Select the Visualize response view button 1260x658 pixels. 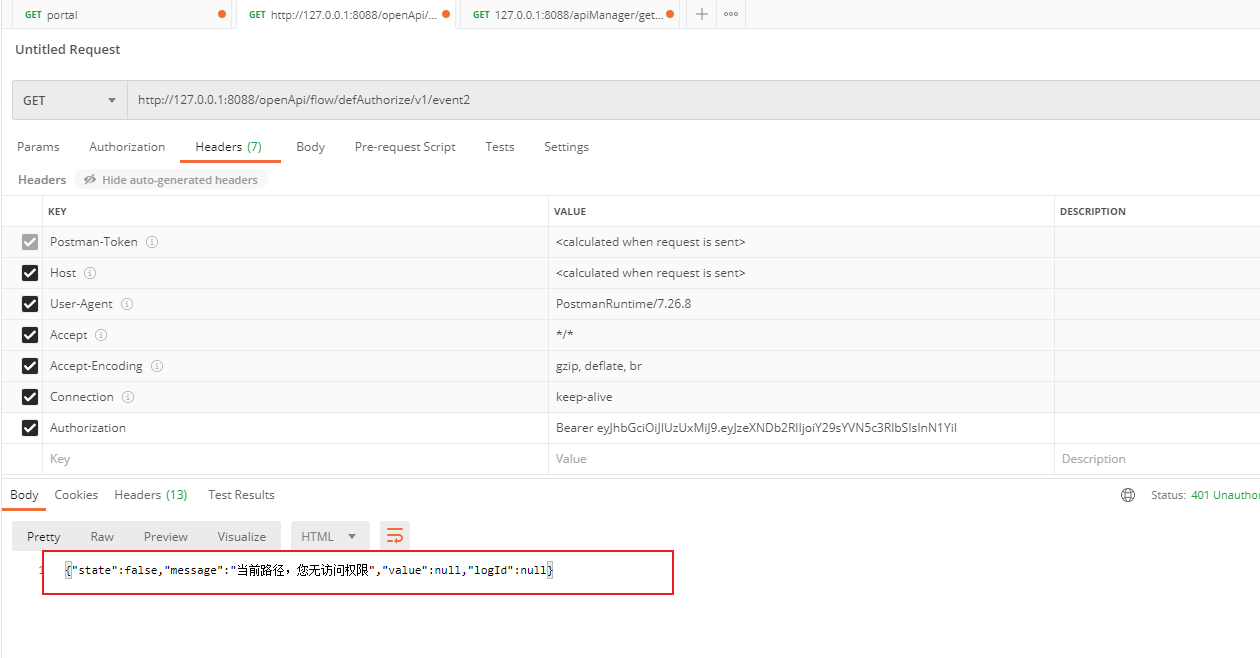[x=241, y=536]
